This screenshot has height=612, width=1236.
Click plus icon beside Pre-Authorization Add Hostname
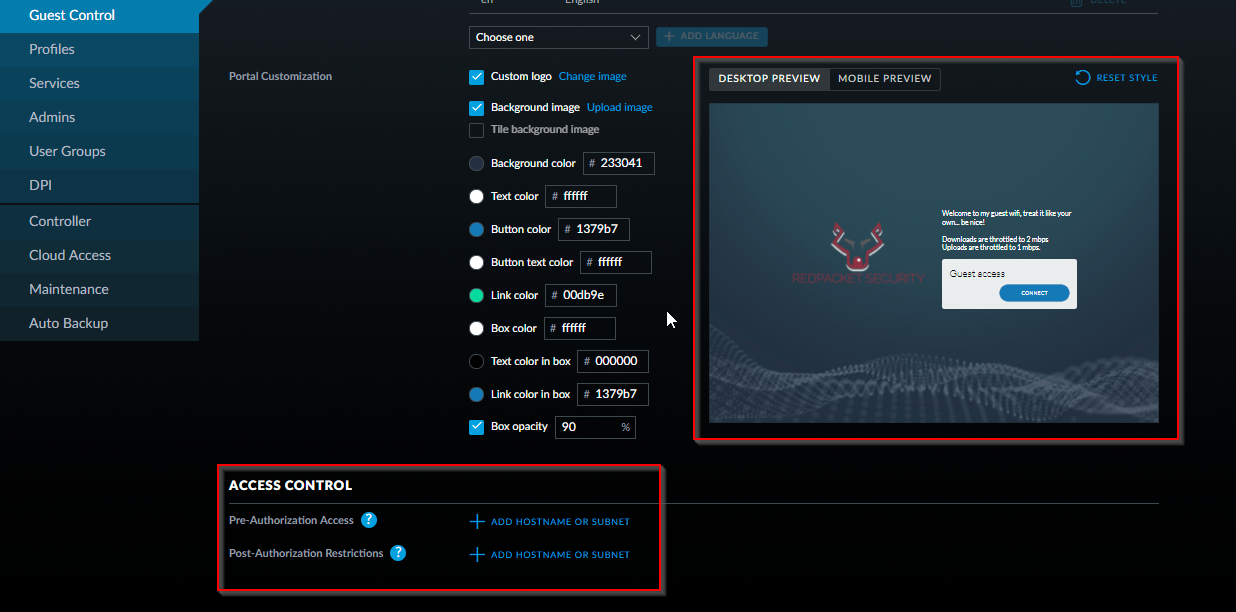click(477, 522)
